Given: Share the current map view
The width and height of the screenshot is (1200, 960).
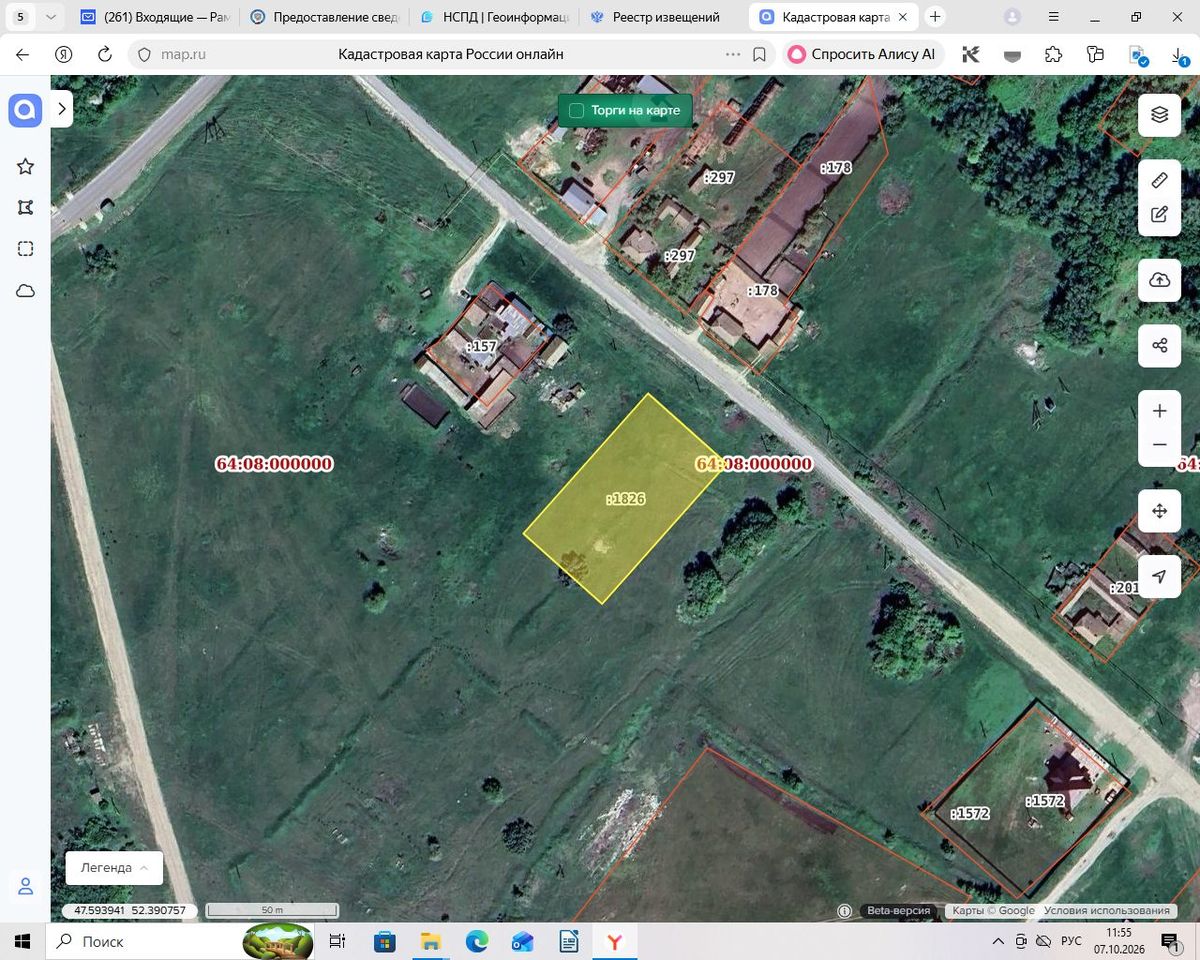Looking at the screenshot, I should (1160, 346).
